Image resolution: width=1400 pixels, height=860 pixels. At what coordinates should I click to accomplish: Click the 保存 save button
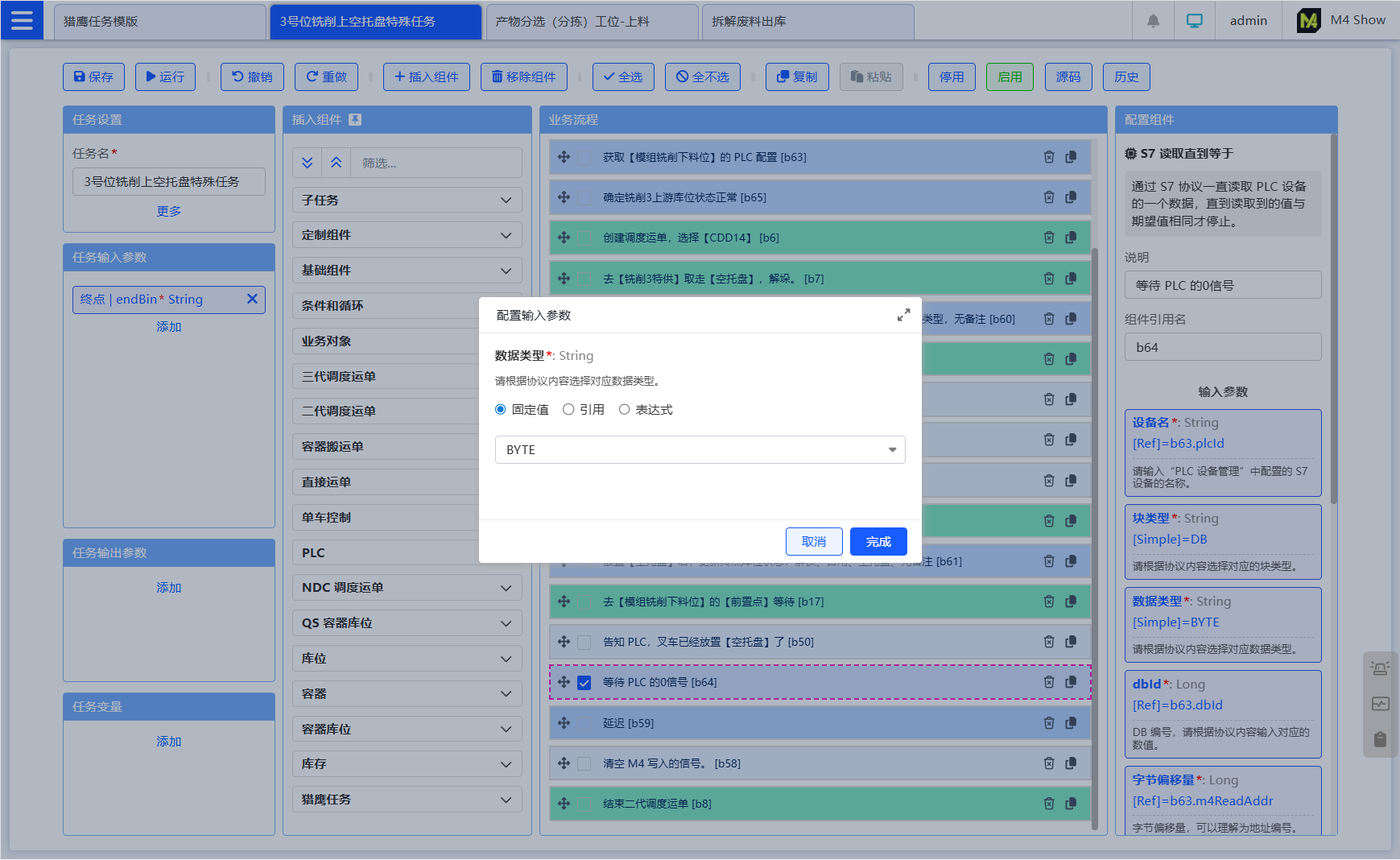[x=93, y=77]
